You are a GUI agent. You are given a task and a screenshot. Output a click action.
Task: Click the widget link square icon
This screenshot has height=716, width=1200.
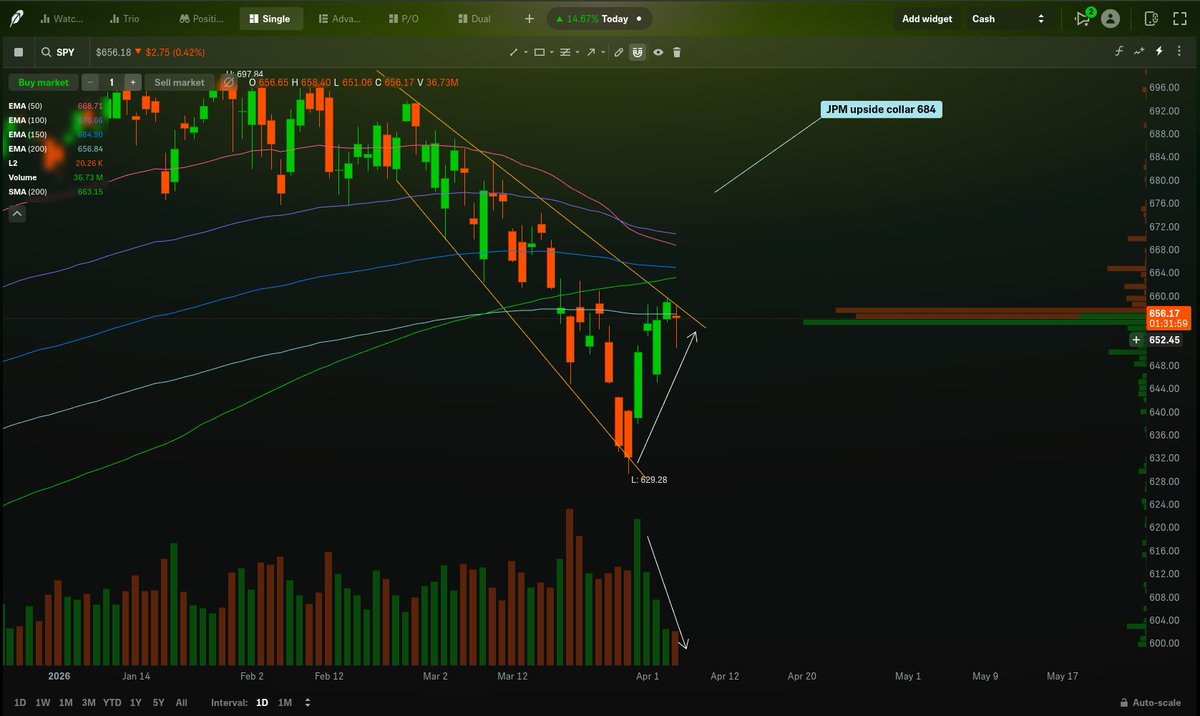point(18,52)
